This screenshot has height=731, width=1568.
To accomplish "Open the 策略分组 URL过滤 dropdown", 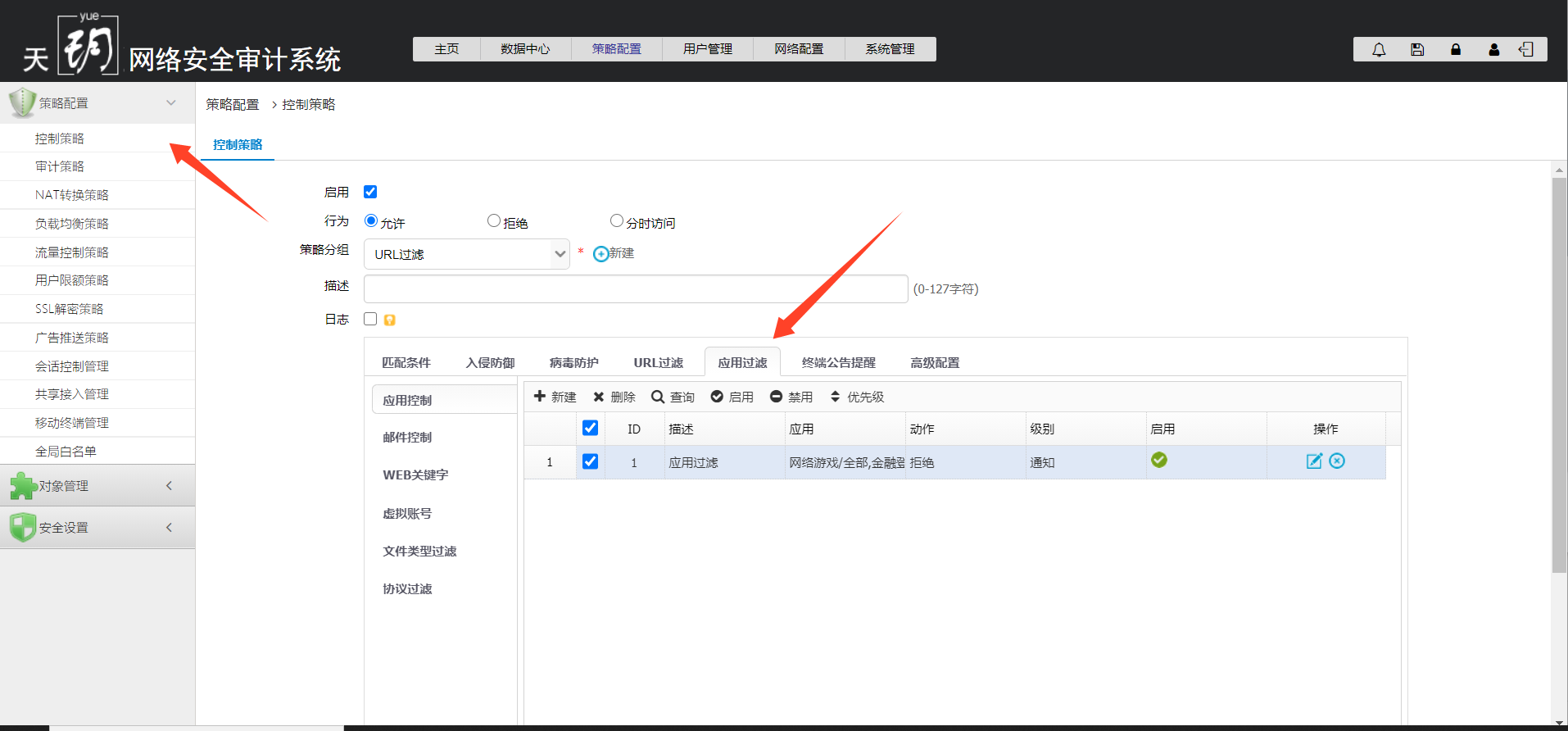I will pos(467,254).
